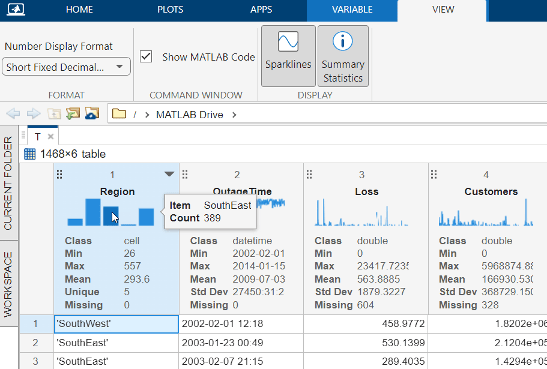Click Loss value 458.9772

366,324
